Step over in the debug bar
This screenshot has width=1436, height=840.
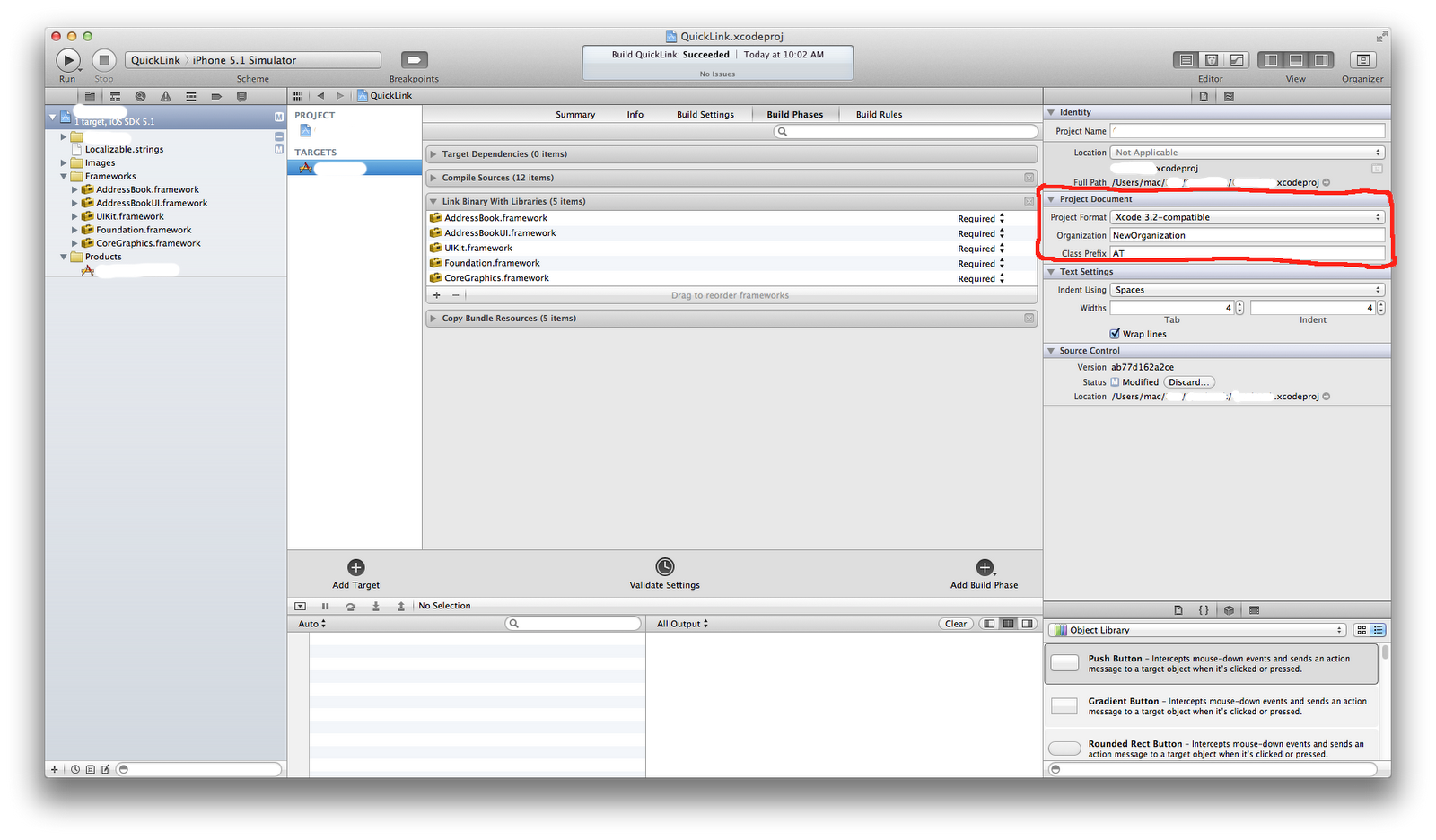[351, 607]
